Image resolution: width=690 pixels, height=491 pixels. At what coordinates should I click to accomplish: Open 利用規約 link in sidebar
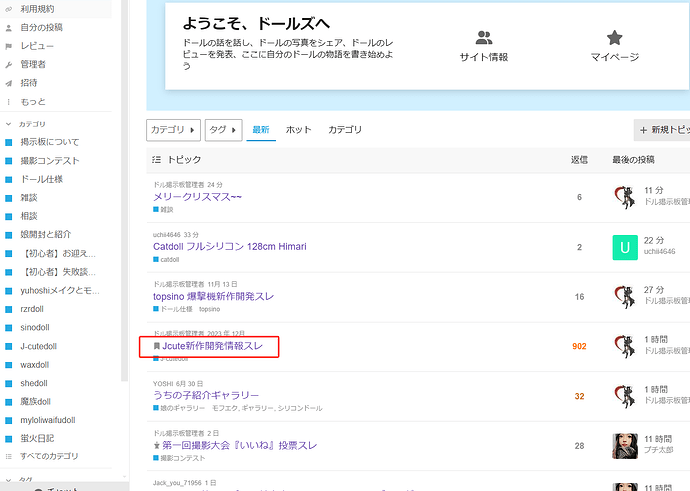click(x=37, y=9)
